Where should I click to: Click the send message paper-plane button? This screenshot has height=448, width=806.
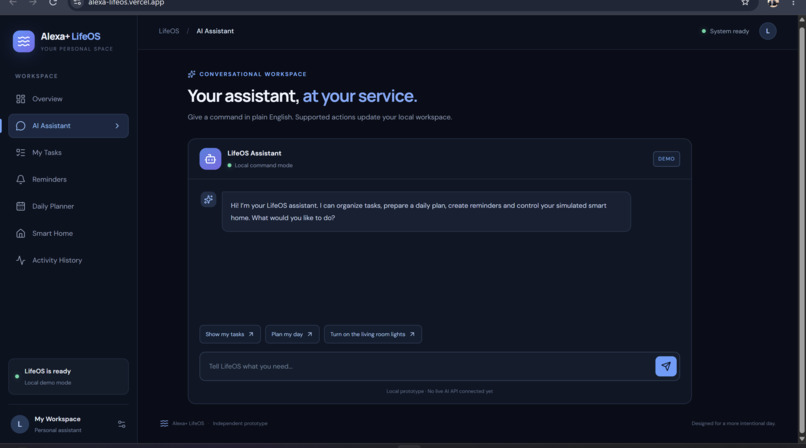tap(666, 366)
